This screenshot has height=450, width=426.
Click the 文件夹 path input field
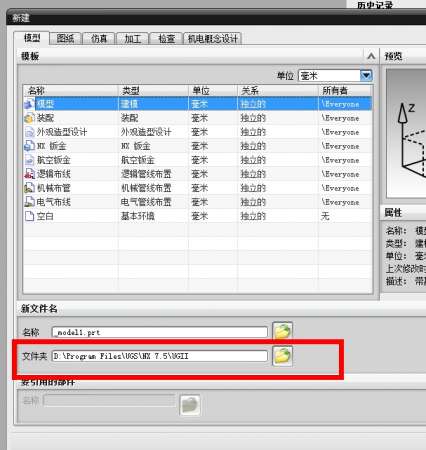tap(160, 356)
